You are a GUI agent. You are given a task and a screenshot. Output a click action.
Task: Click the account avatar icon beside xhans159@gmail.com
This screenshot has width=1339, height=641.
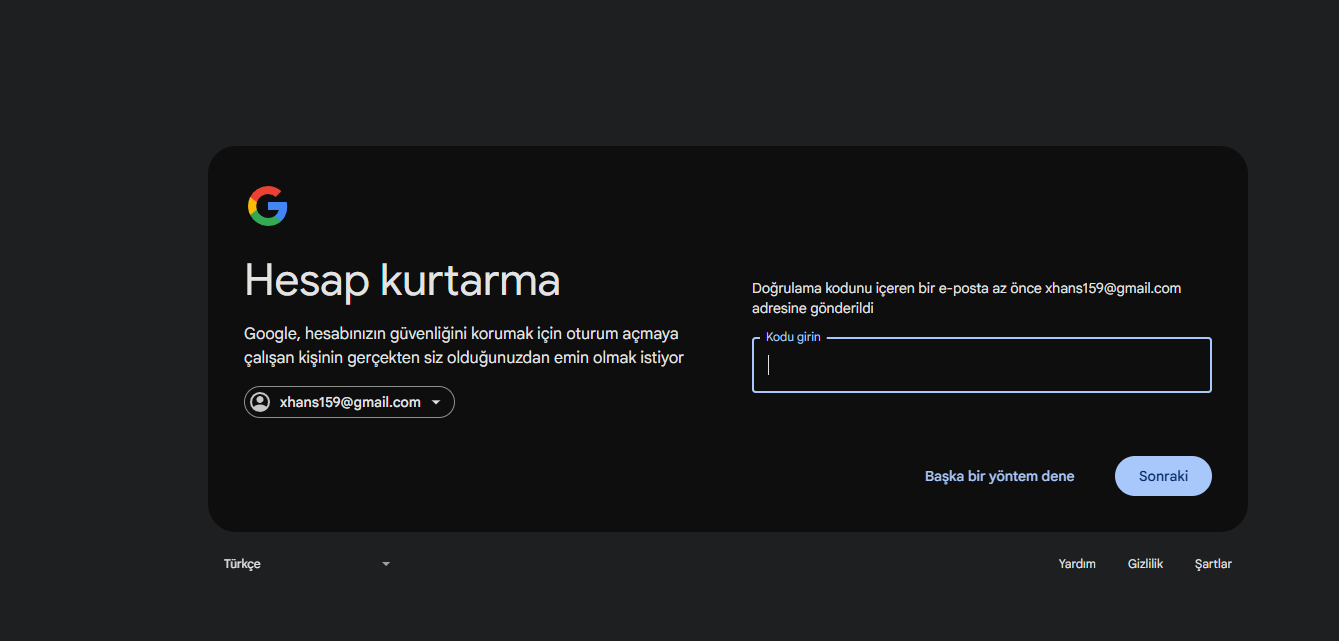(x=260, y=402)
